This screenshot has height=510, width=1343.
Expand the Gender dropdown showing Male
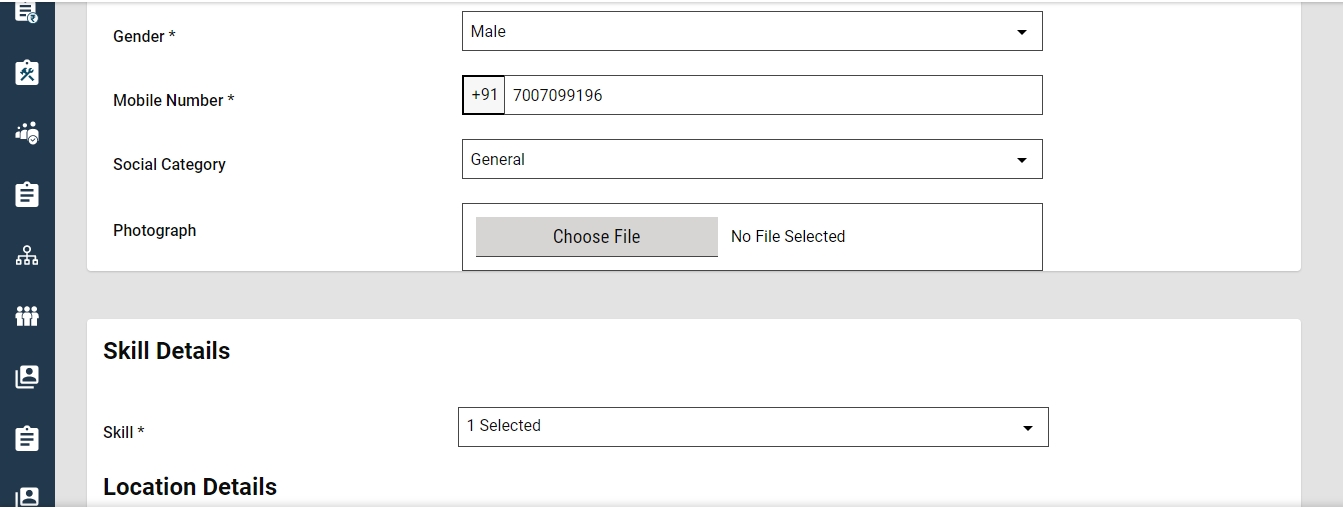pyautogui.click(x=752, y=32)
